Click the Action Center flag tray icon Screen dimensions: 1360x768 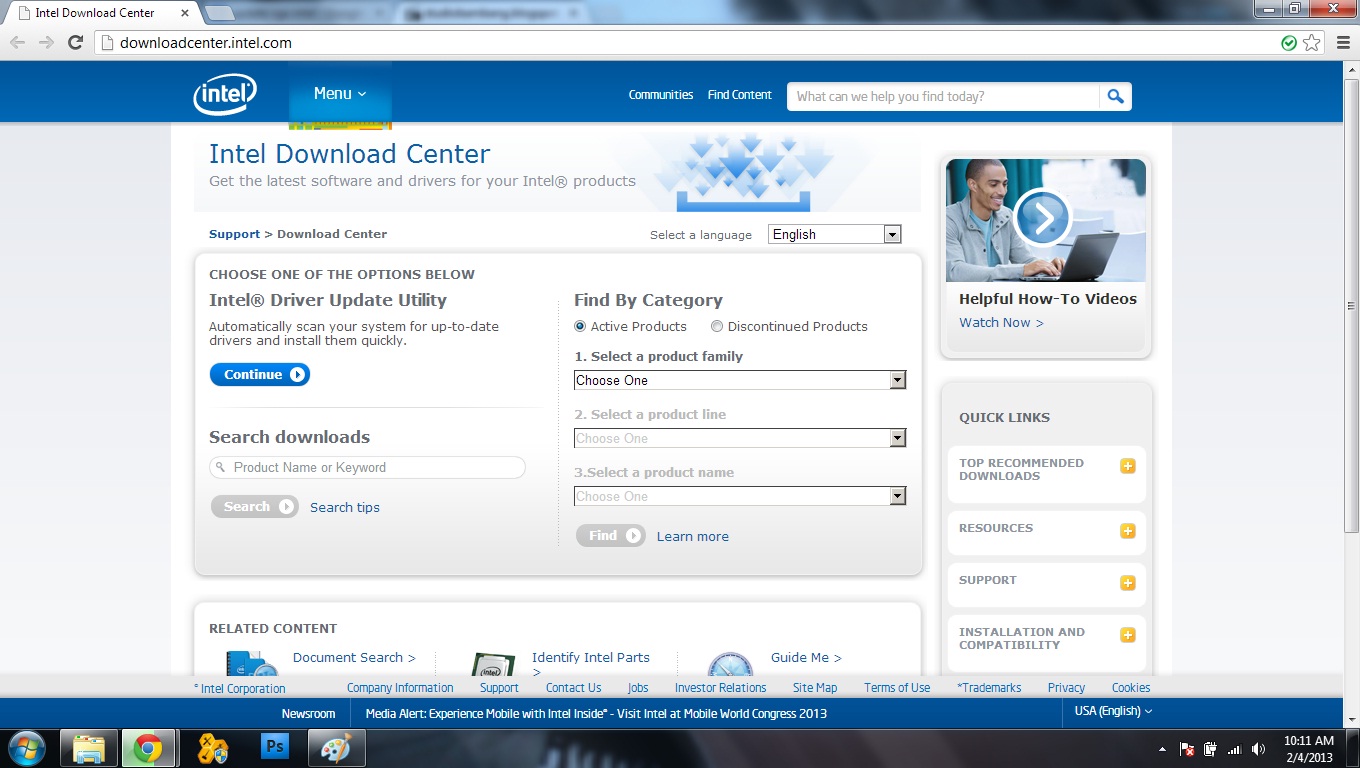[1187, 749]
